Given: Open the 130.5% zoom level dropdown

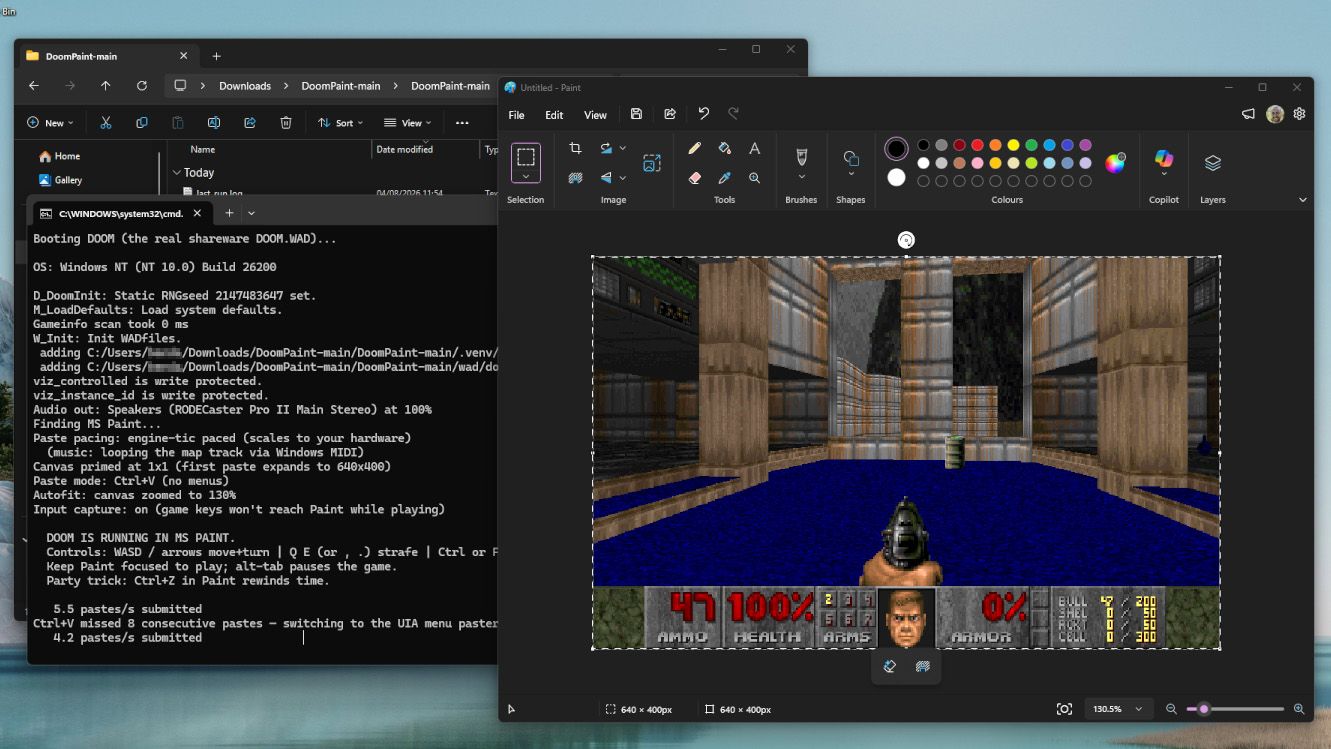Looking at the screenshot, I should (1119, 709).
